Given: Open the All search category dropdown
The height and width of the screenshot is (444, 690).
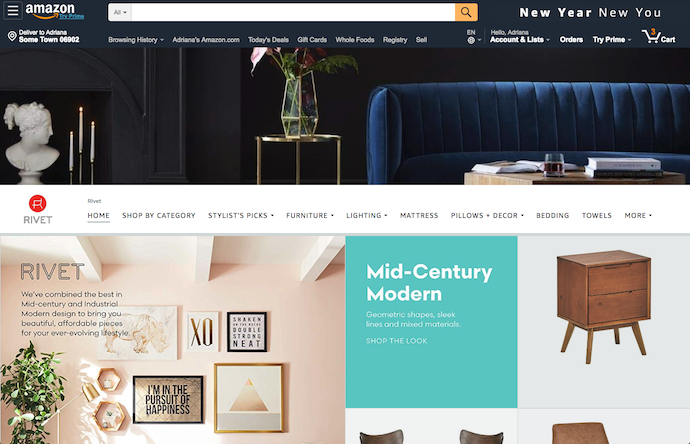Looking at the screenshot, I should click(x=120, y=12).
